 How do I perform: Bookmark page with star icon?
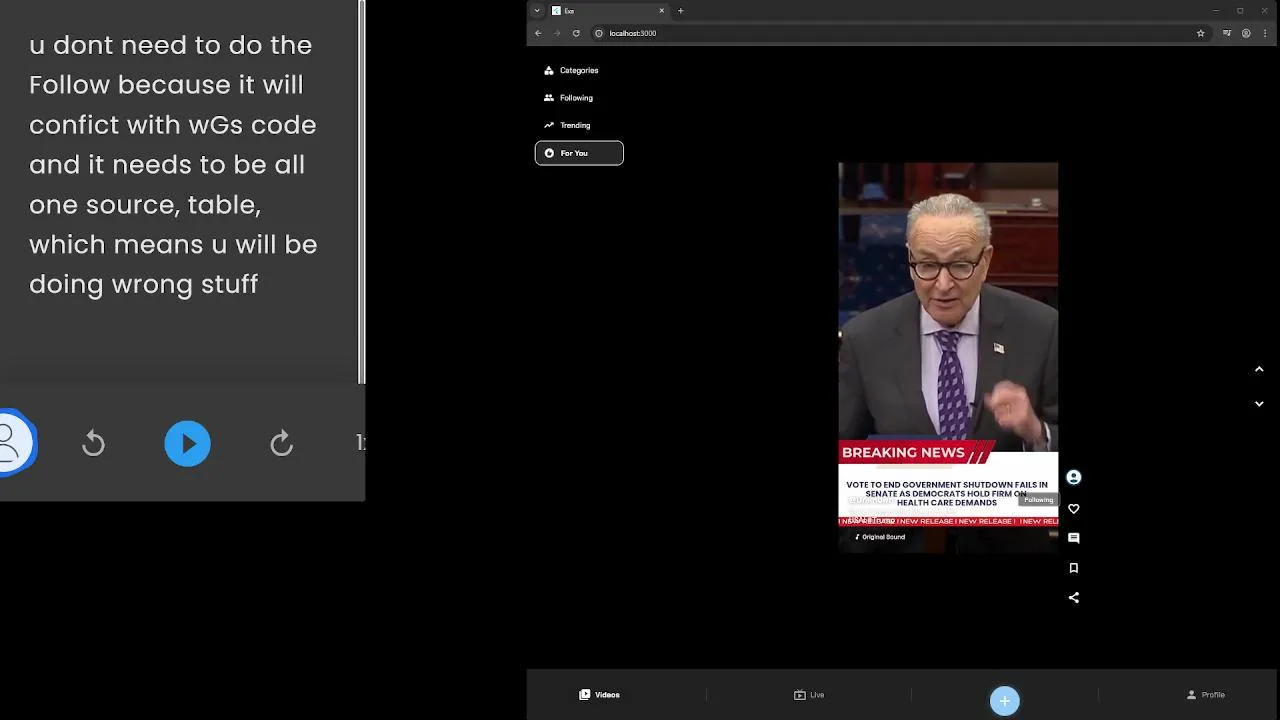click(1201, 33)
